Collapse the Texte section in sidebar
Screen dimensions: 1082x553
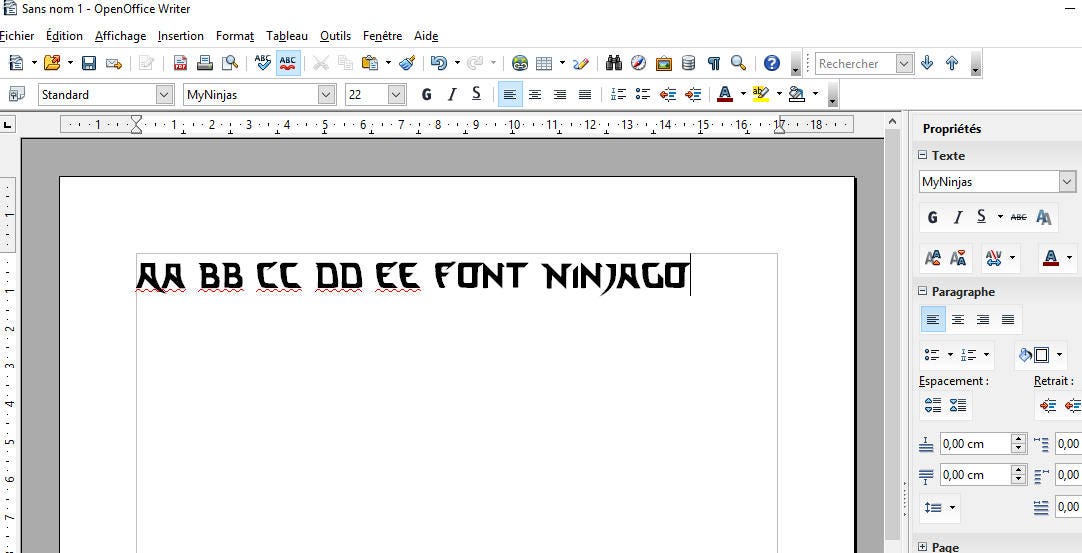click(923, 155)
